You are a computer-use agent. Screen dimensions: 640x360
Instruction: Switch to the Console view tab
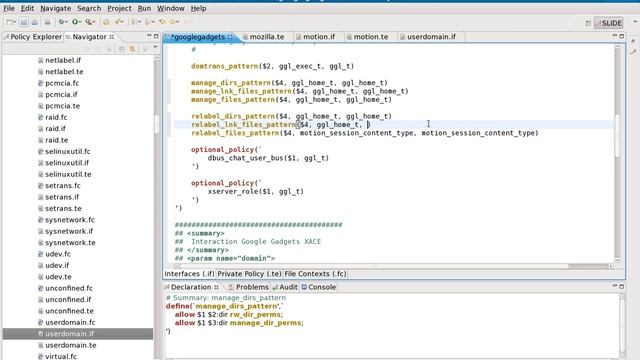[319, 287]
